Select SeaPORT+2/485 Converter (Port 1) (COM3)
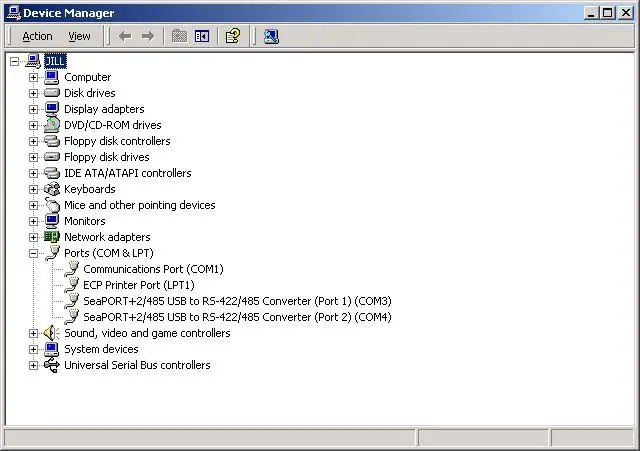Image resolution: width=640 pixels, height=451 pixels. 237,301
